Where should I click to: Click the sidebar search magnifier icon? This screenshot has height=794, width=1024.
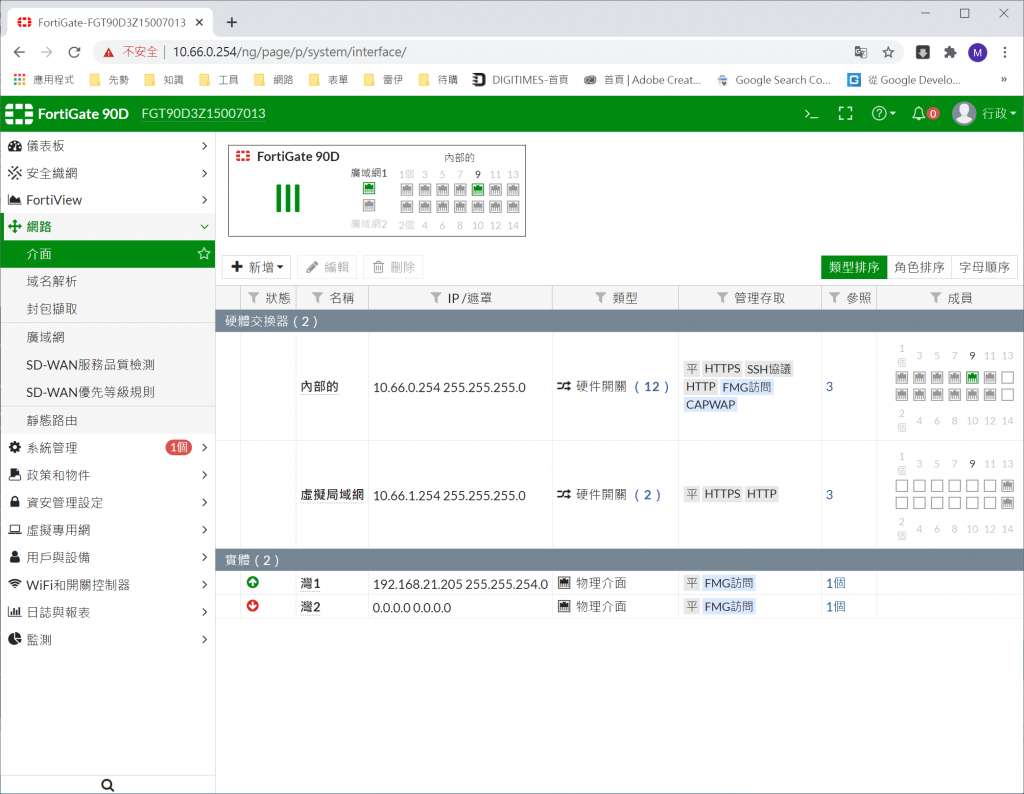(108, 785)
